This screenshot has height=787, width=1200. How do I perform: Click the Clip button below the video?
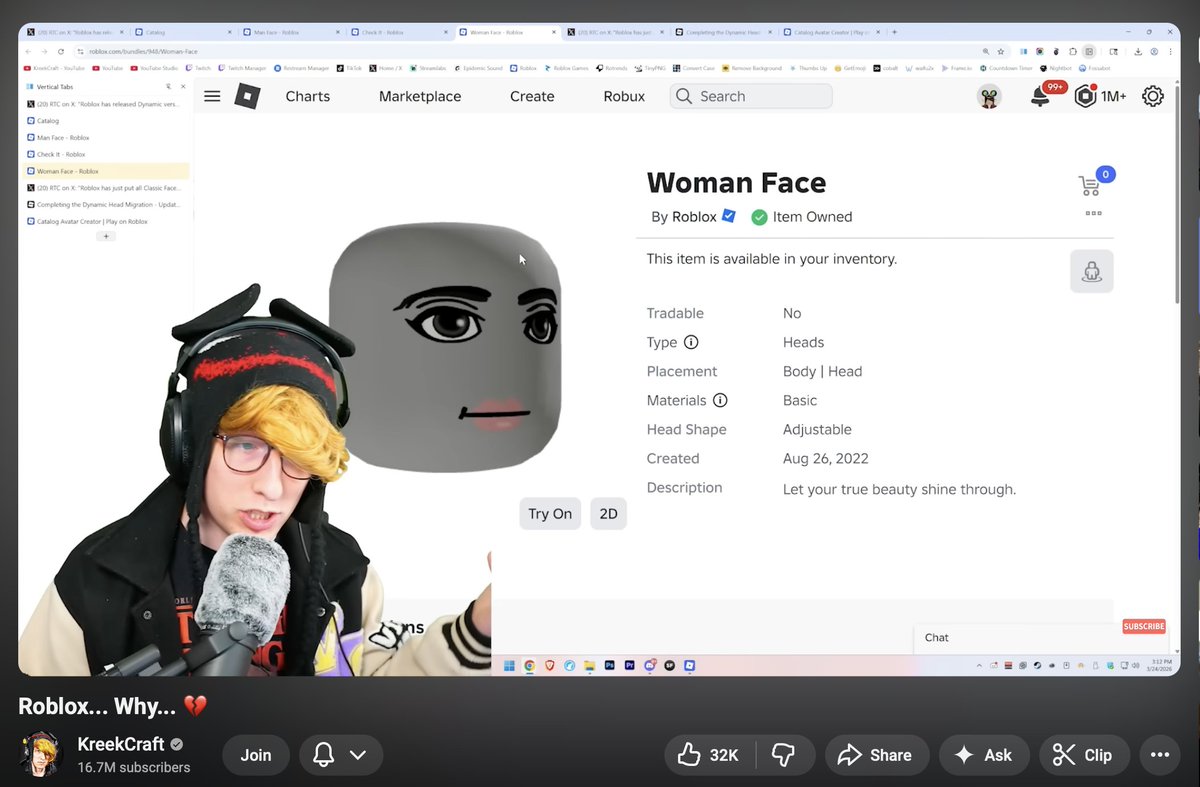coord(1084,755)
